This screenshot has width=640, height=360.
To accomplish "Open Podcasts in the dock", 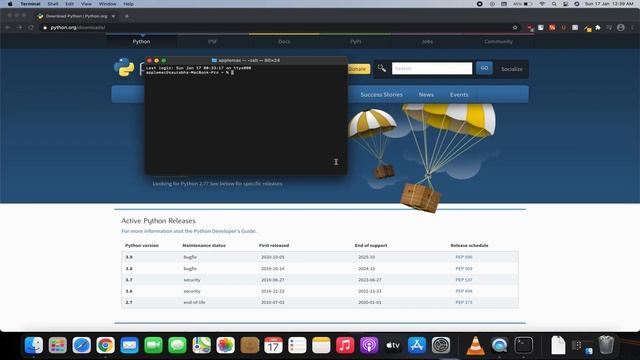I will point(369,345).
